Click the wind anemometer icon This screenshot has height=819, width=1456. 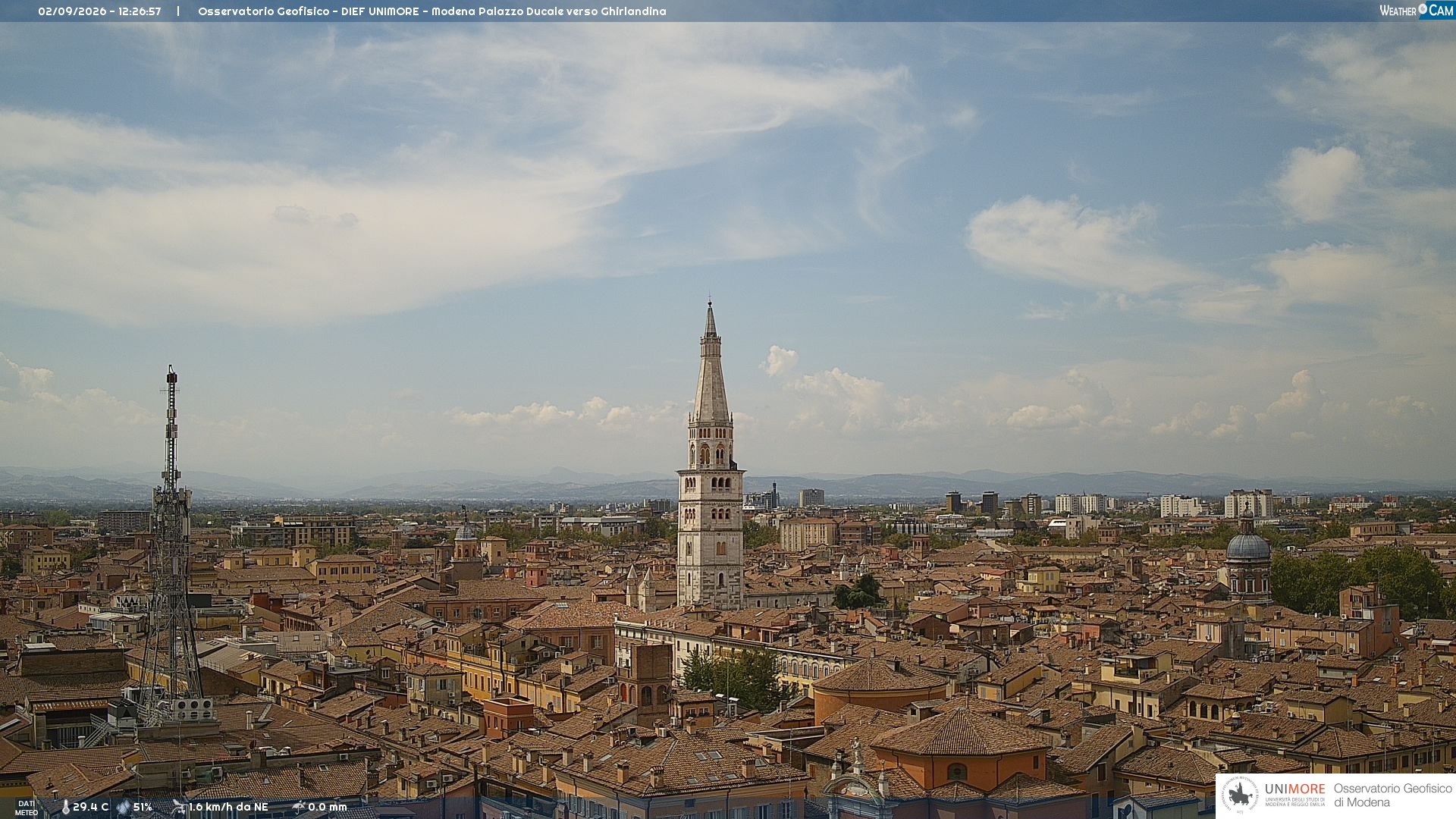pyautogui.click(x=179, y=807)
